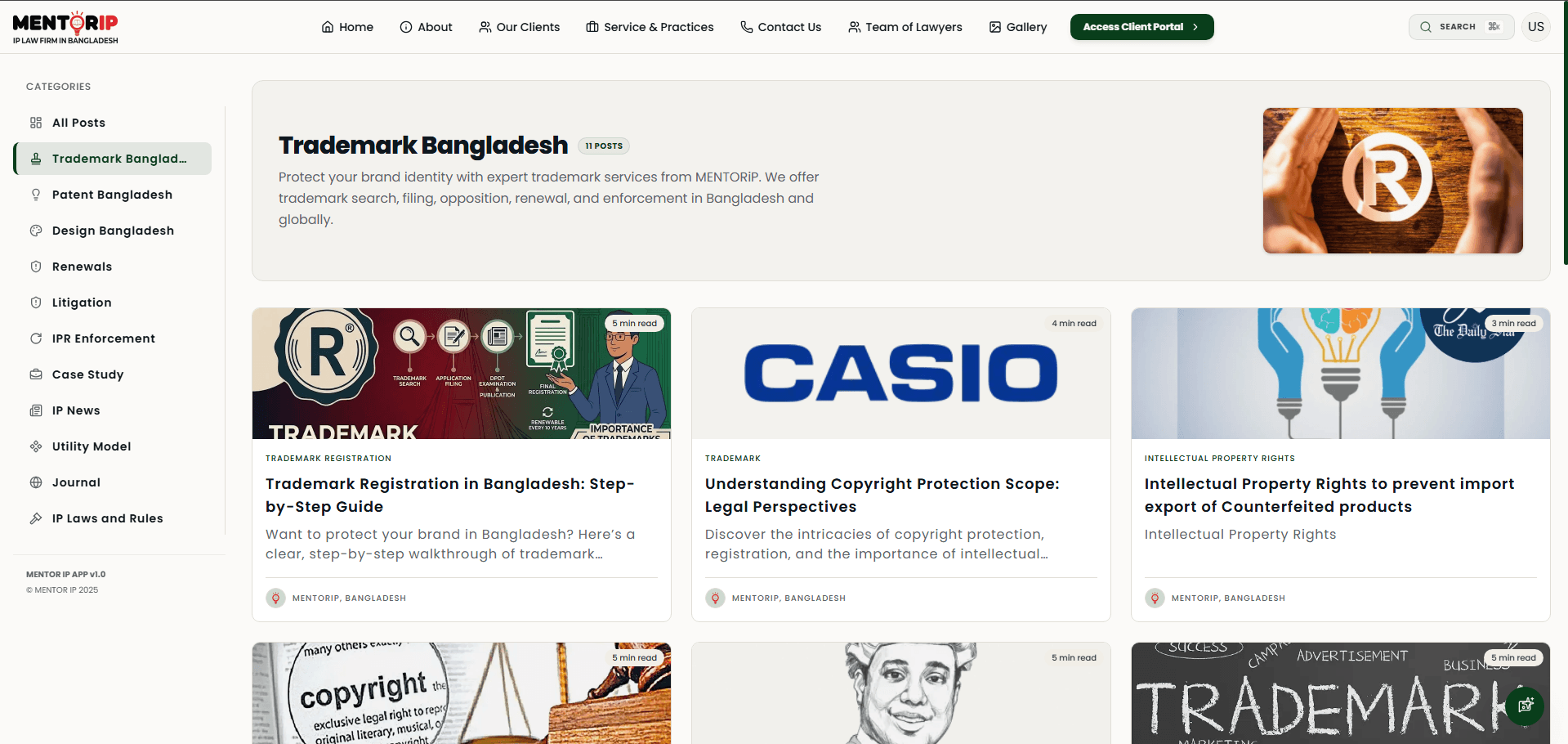The width and height of the screenshot is (1568, 744).
Task: Open Understanding Copyright Protection Scope article title
Action: [x=882, y=495]
